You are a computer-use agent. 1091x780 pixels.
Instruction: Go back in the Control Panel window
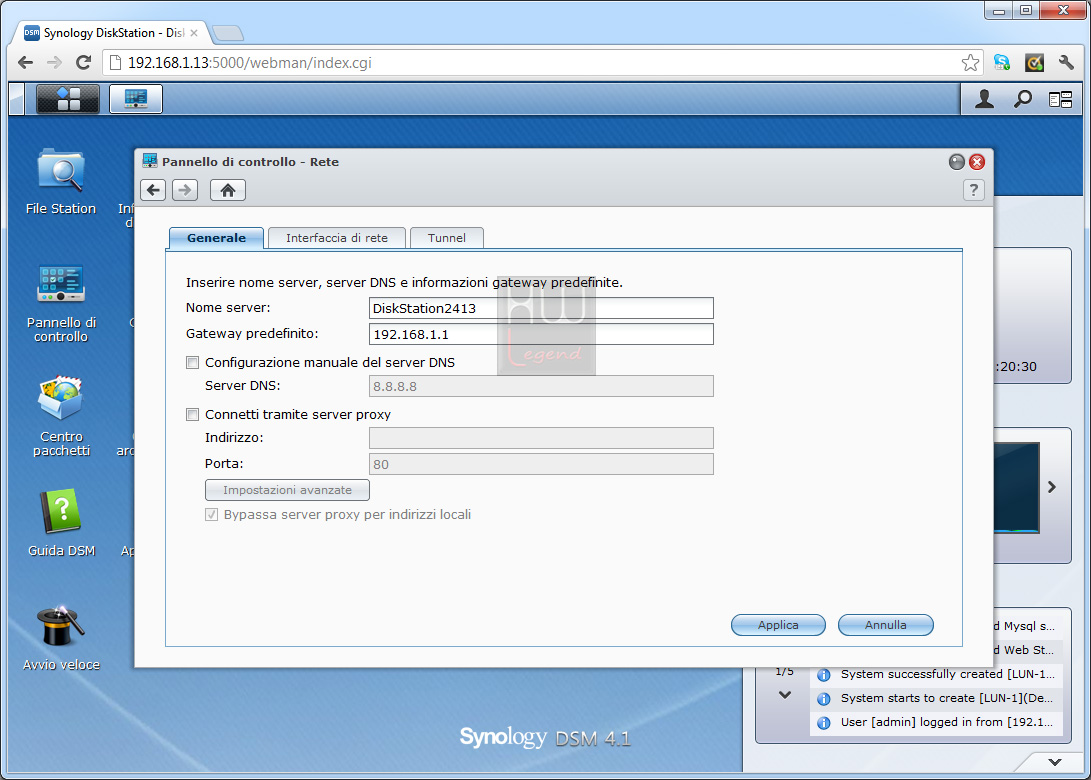pyautogui.click(x=153, y=190)
